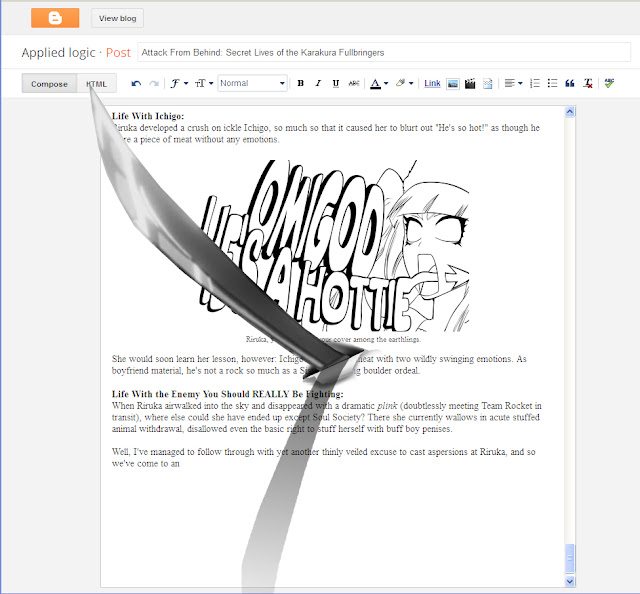This screenshot has width=640, height=594.
Task: Undo the last edit
Action: [x=136, y=84]
